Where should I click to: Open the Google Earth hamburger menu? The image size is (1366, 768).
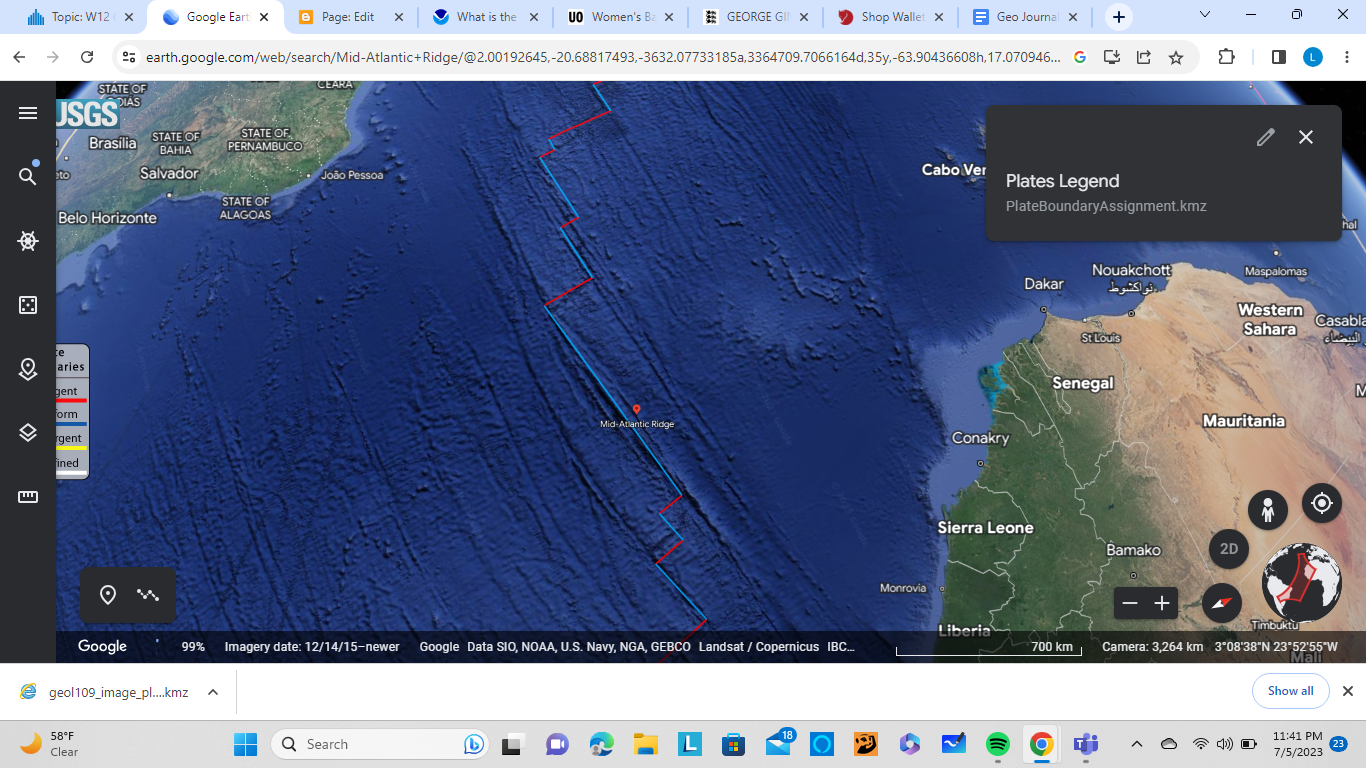click(x=28, y=113)
